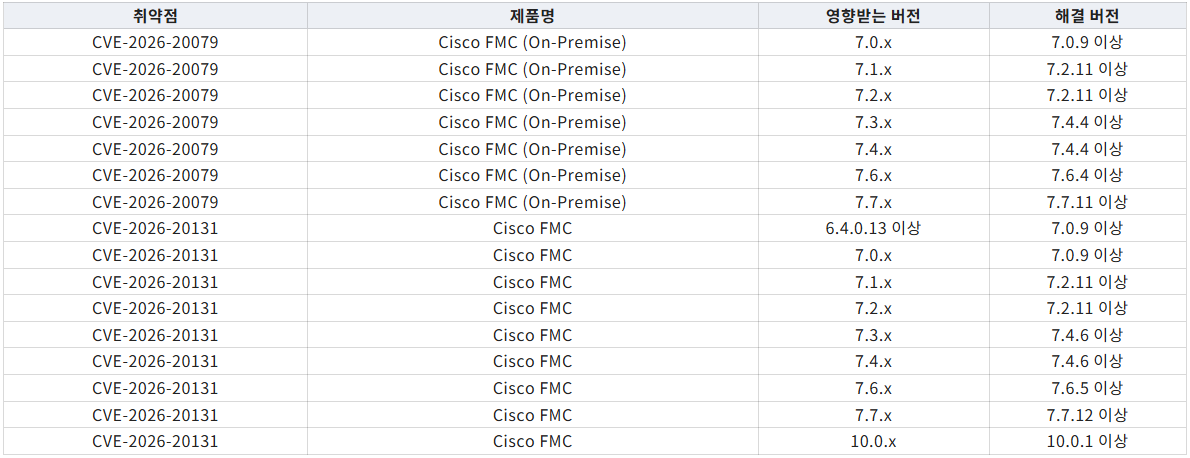Select Cisco FMC (On-Premise) in the 7.7.x row
The width and height of the screenshot is (1190, 458).
(x=533, y=202)
